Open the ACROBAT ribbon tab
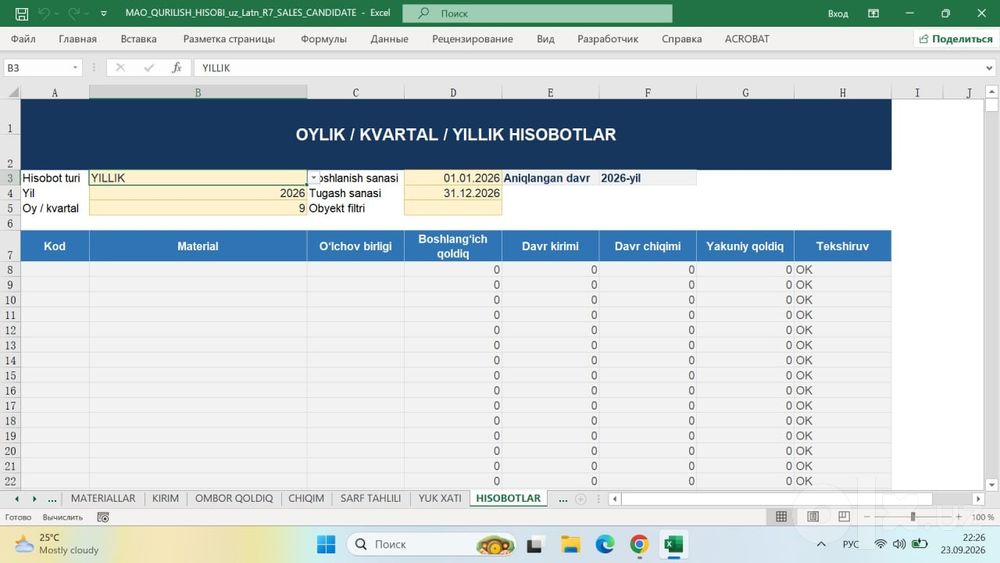 point(747,39)
